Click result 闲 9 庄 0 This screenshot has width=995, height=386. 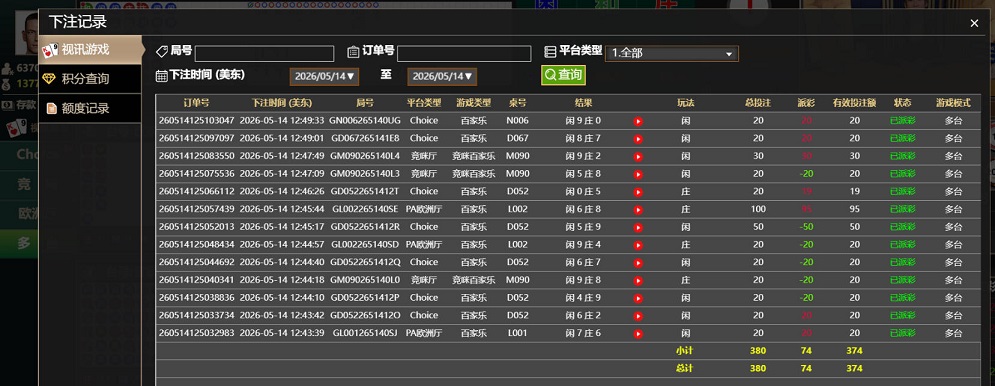coord(583,121)
